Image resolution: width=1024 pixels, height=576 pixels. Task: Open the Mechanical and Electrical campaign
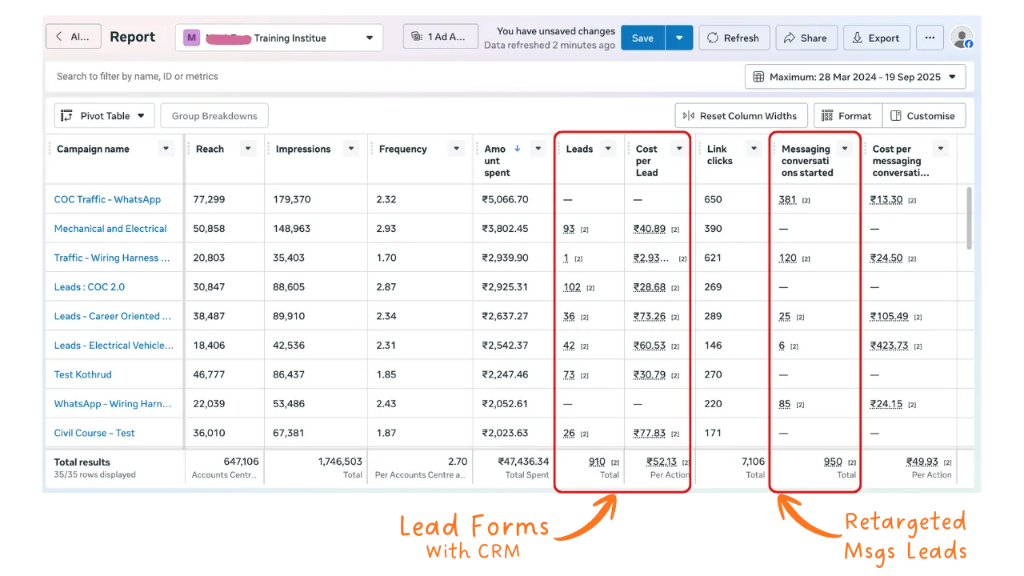110,229
